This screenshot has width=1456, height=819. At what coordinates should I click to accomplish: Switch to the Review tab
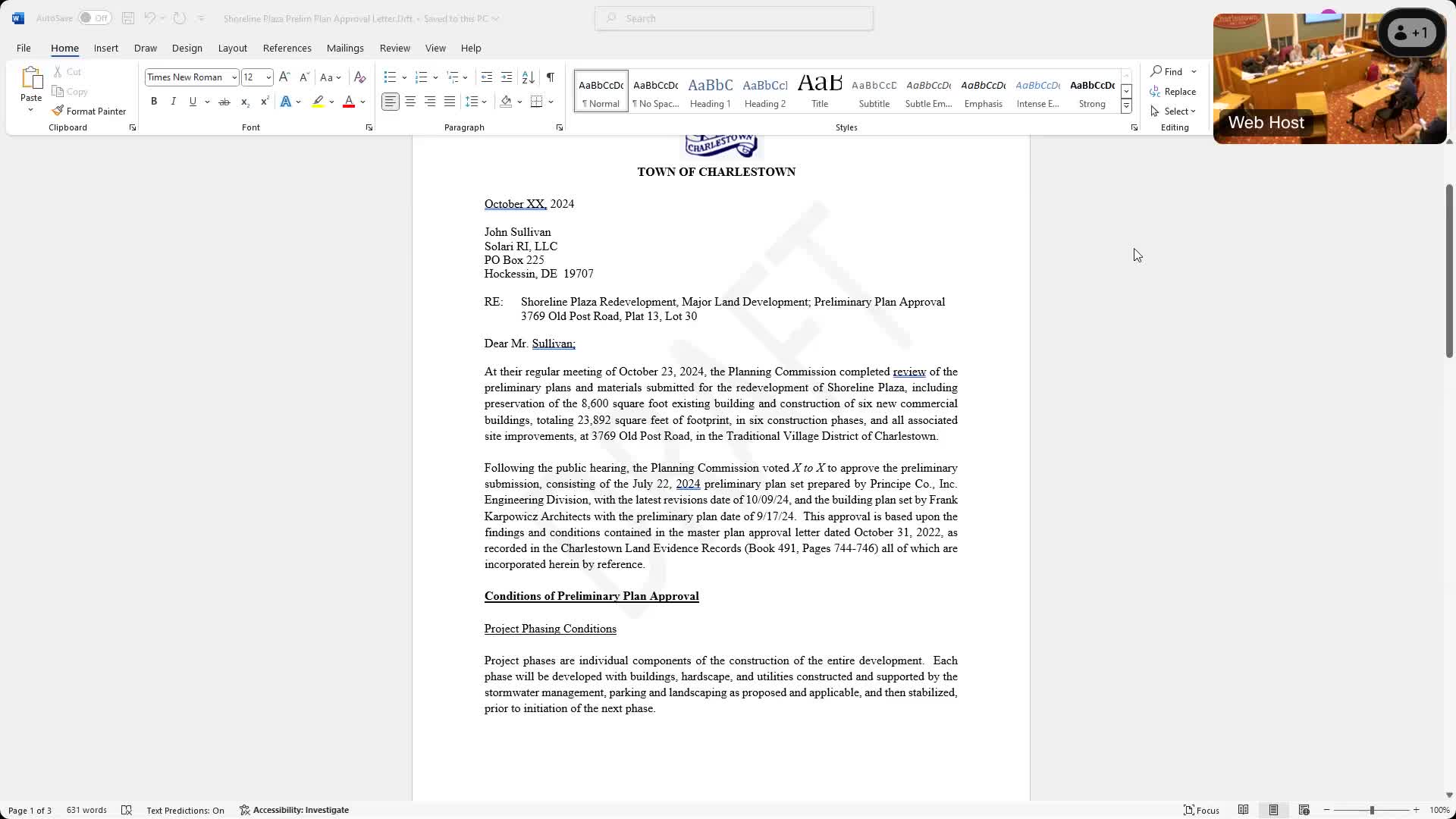tap(394, 48)
